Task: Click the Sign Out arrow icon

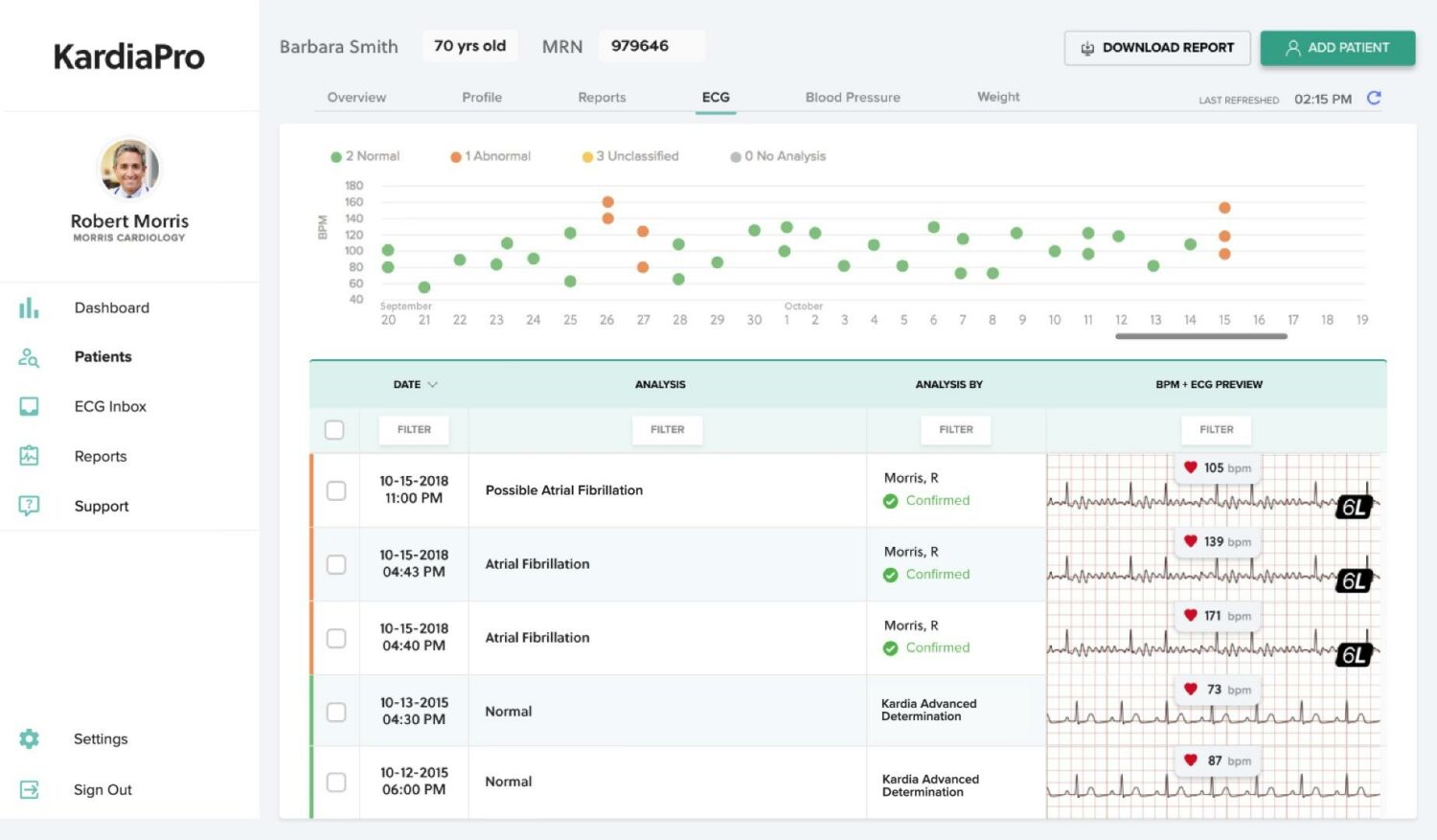Action: coord(29,789)
